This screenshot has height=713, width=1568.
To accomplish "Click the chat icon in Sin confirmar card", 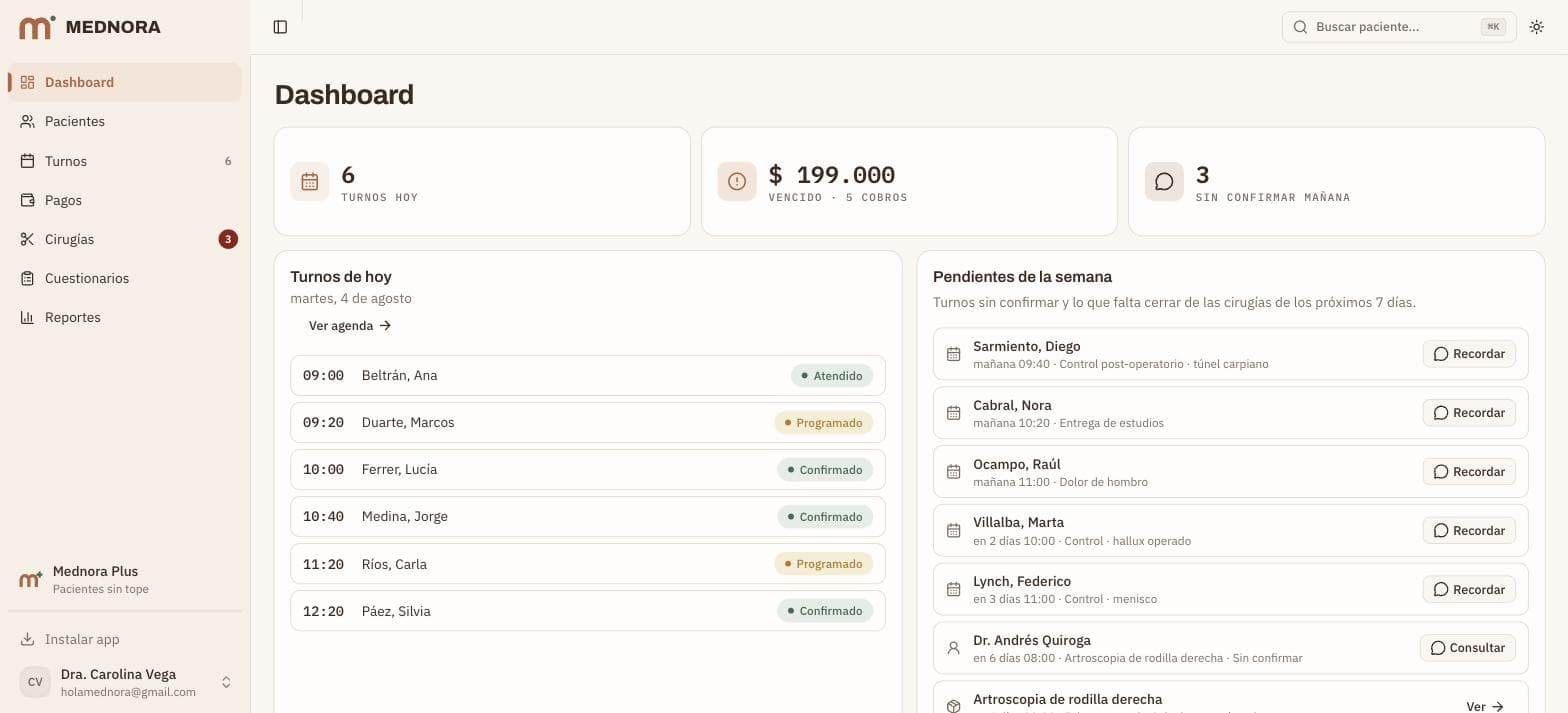I will [1164, 181].
